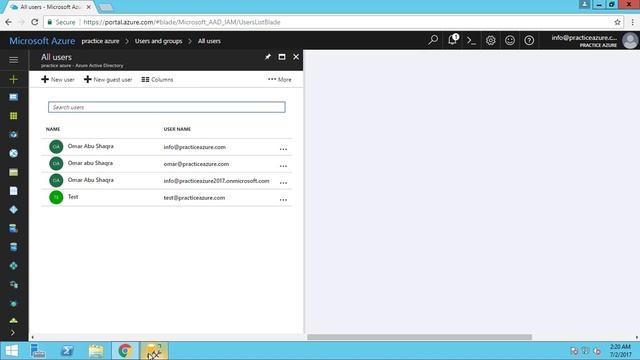The width and height of the screenshot is (640, 360).
Task: Click browser Back arrow
Action: pos(9,22)
